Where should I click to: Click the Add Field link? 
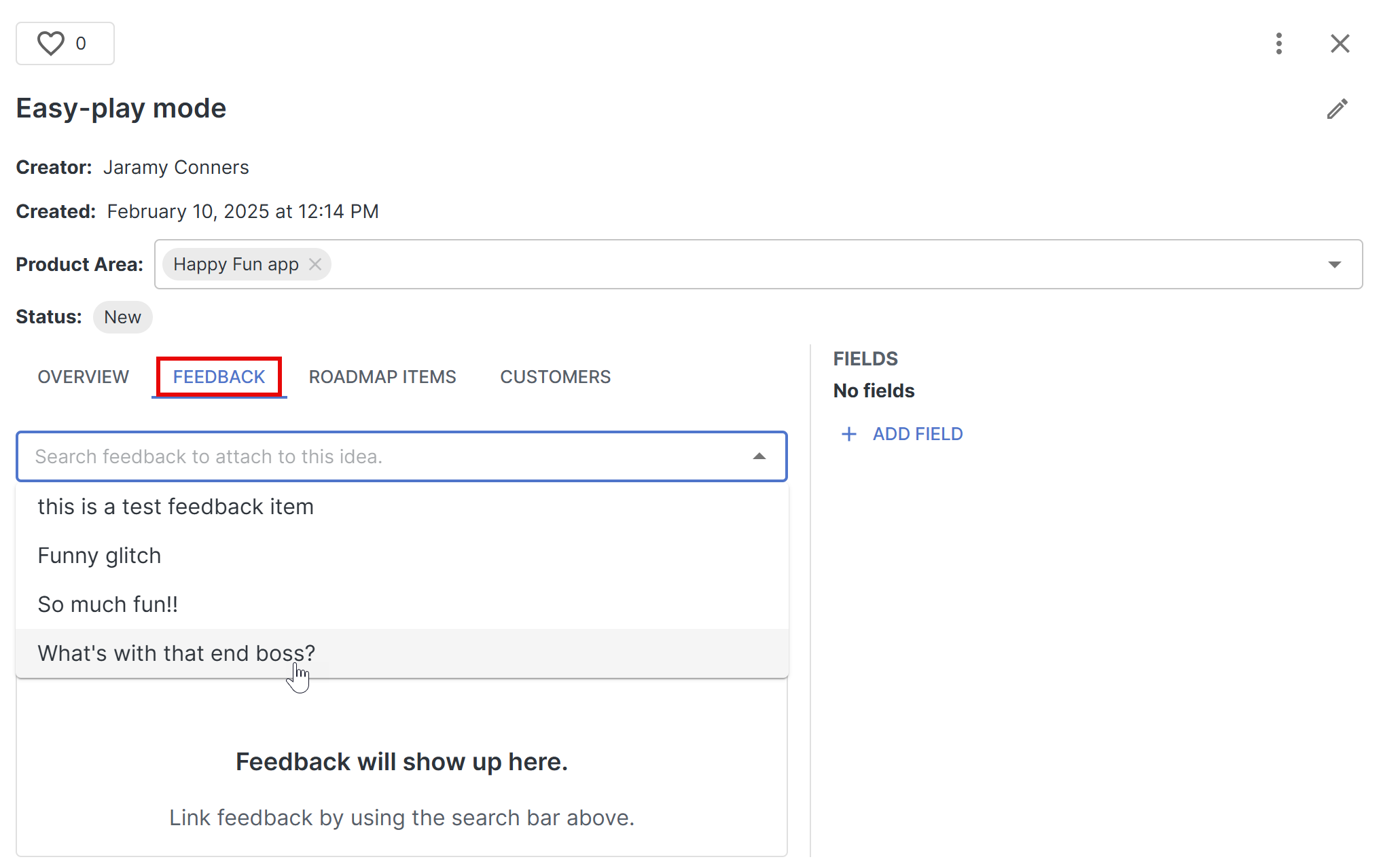click(x=917, y=434)
